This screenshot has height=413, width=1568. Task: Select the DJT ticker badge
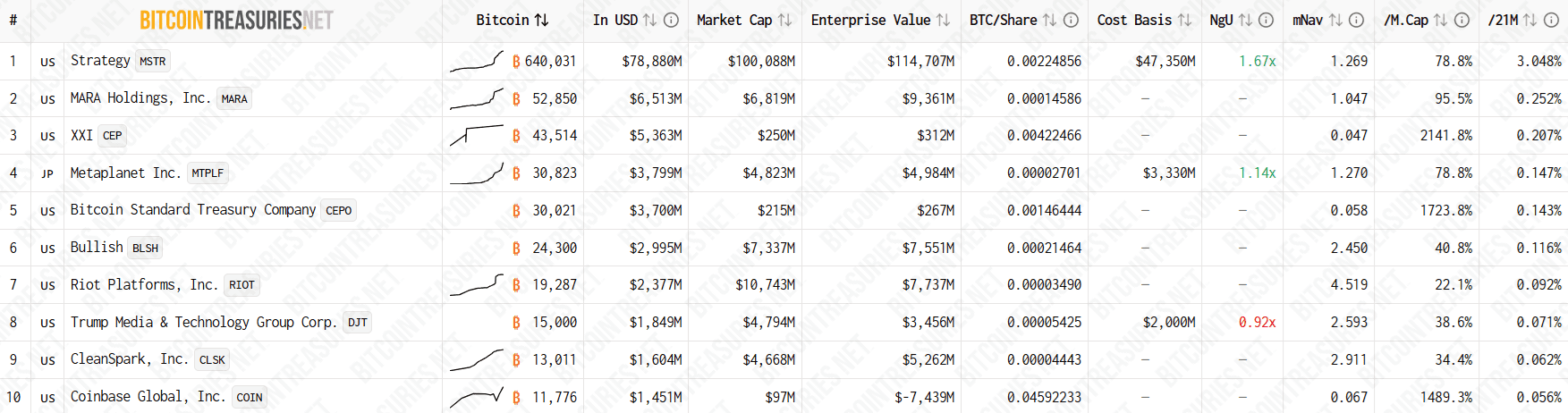[358, 323]
